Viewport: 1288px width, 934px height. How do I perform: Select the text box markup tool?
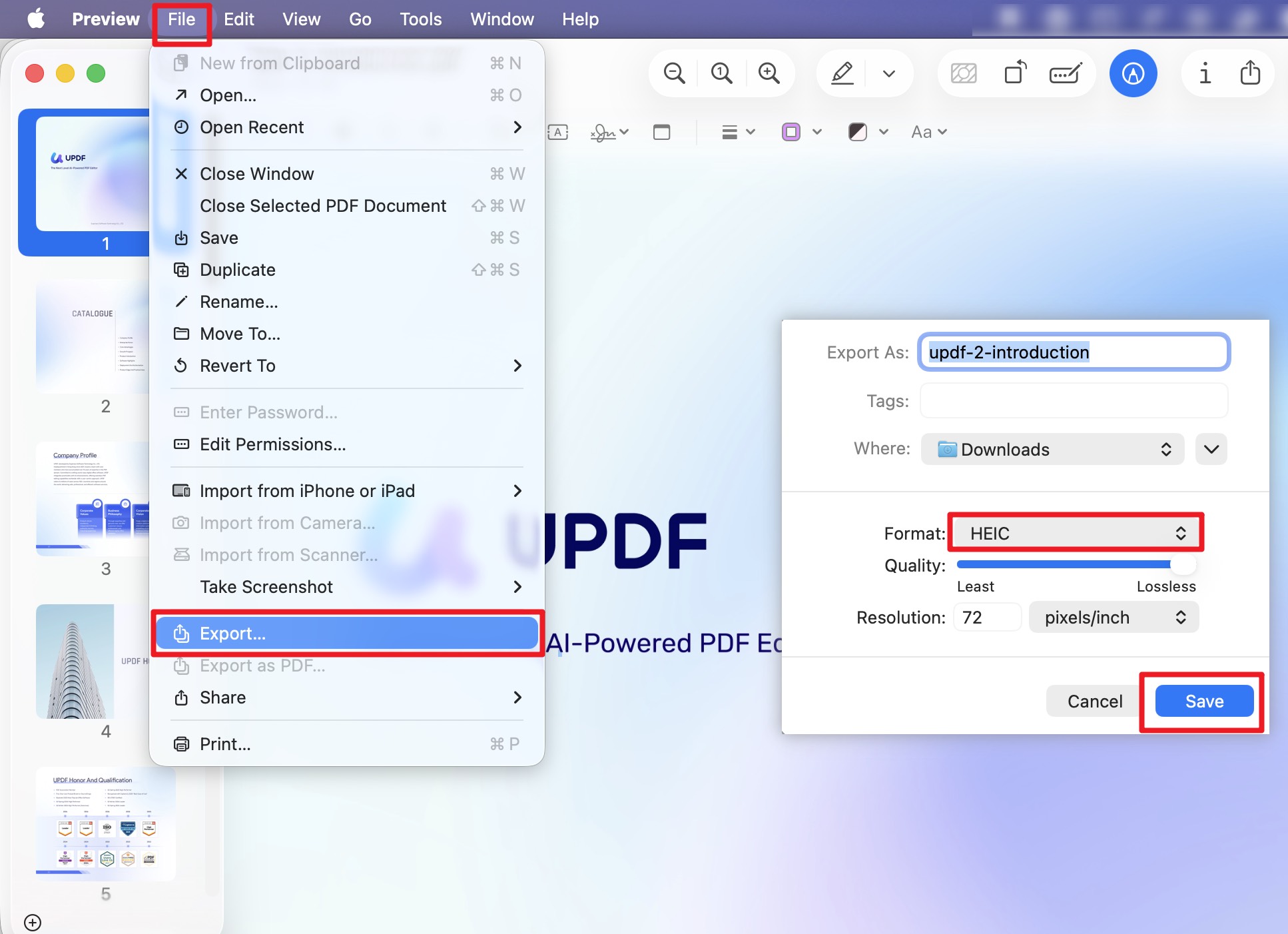(x=558, y=132)
